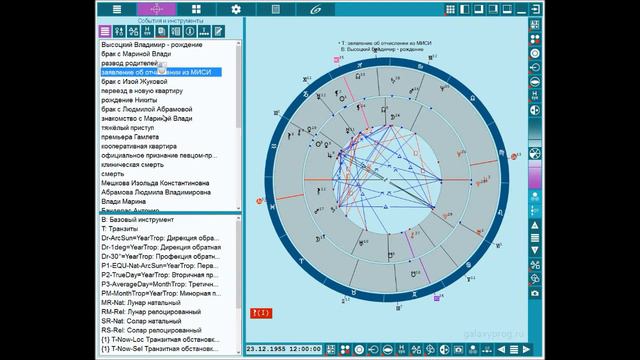Click the camera icon in bottom toolbar

(458, 349)
